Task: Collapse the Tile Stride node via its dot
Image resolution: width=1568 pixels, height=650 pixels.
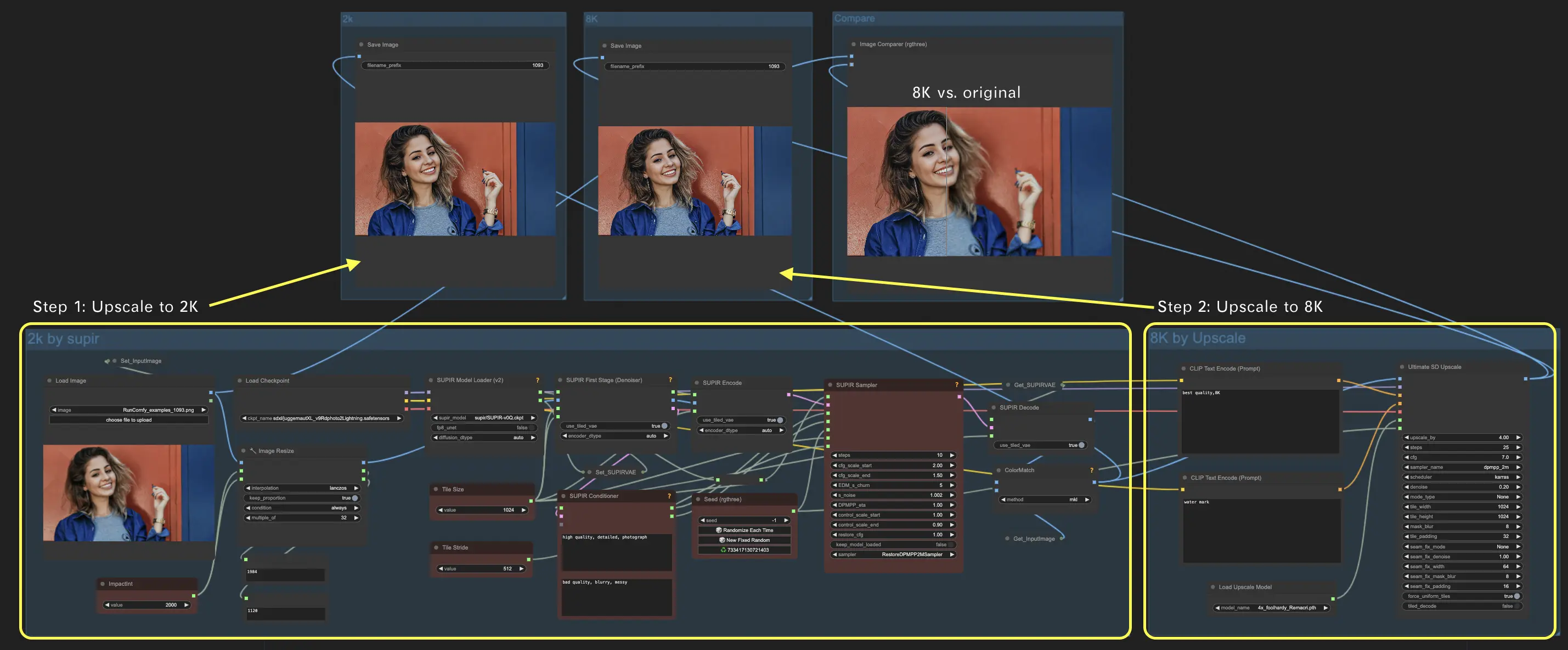Action: 436,548
